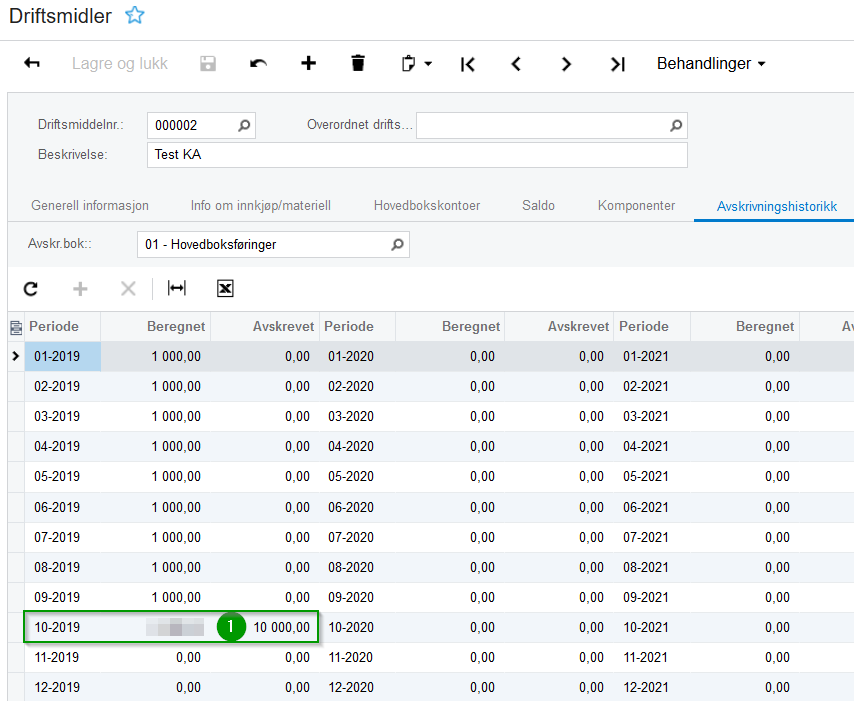Switch to Generell informasjon tab

90,206
